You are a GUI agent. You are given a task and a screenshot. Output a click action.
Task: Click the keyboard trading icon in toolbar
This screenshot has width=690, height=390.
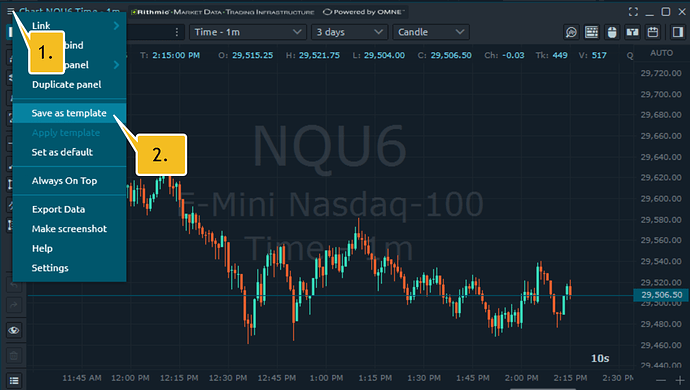click(591, 32)
